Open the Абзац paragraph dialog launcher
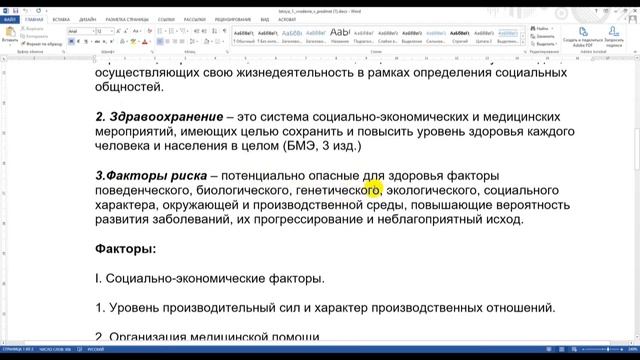 tap(227, 52)
